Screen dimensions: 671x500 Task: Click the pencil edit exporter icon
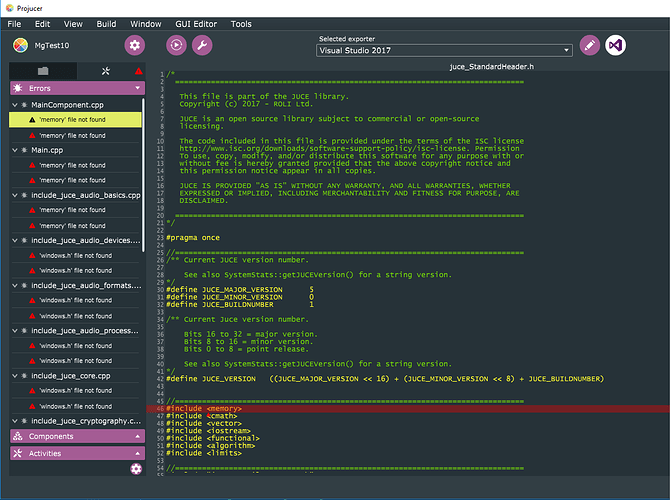point(590,46)
